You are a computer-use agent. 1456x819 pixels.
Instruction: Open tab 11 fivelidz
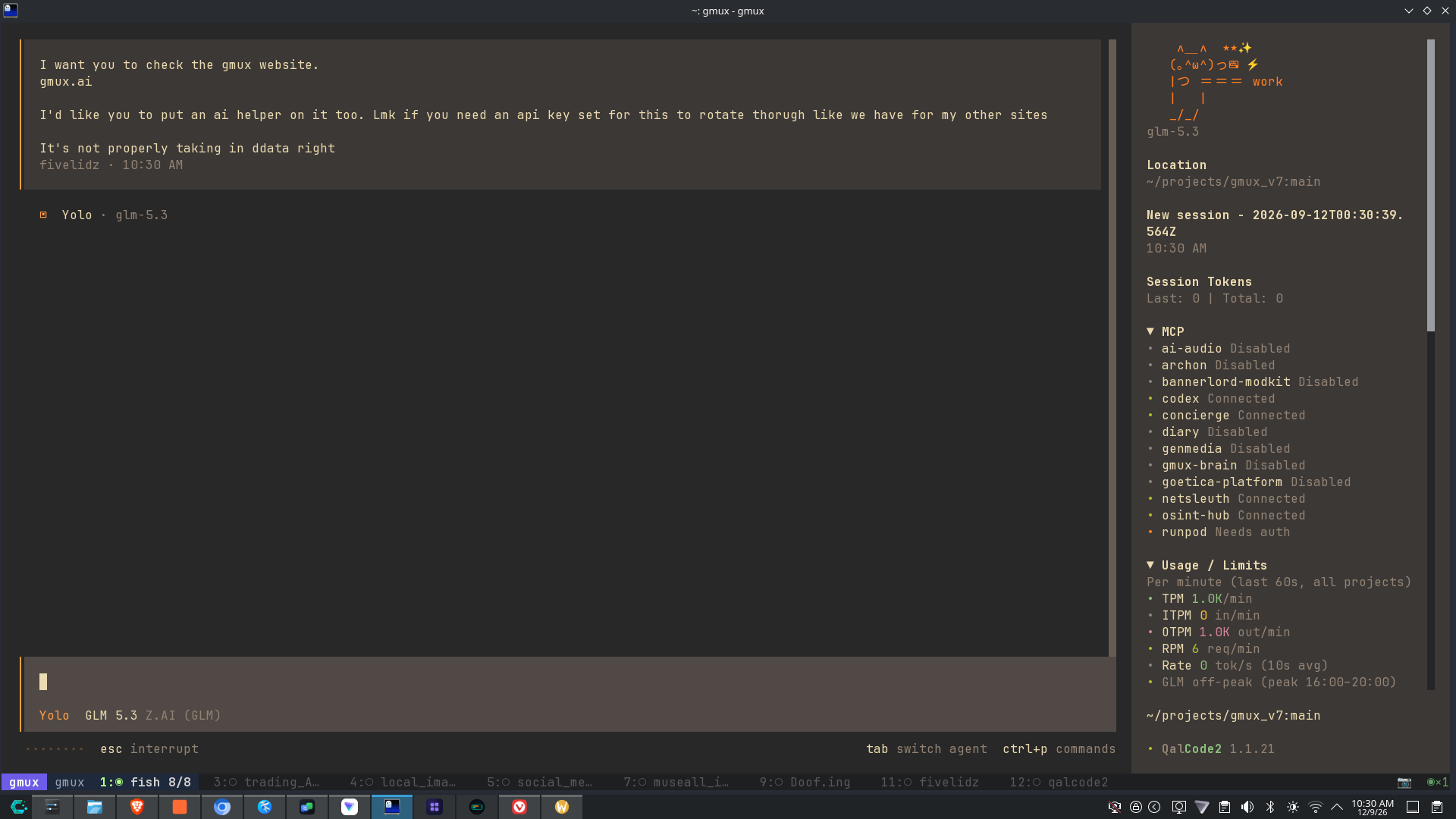coord(930,782)
